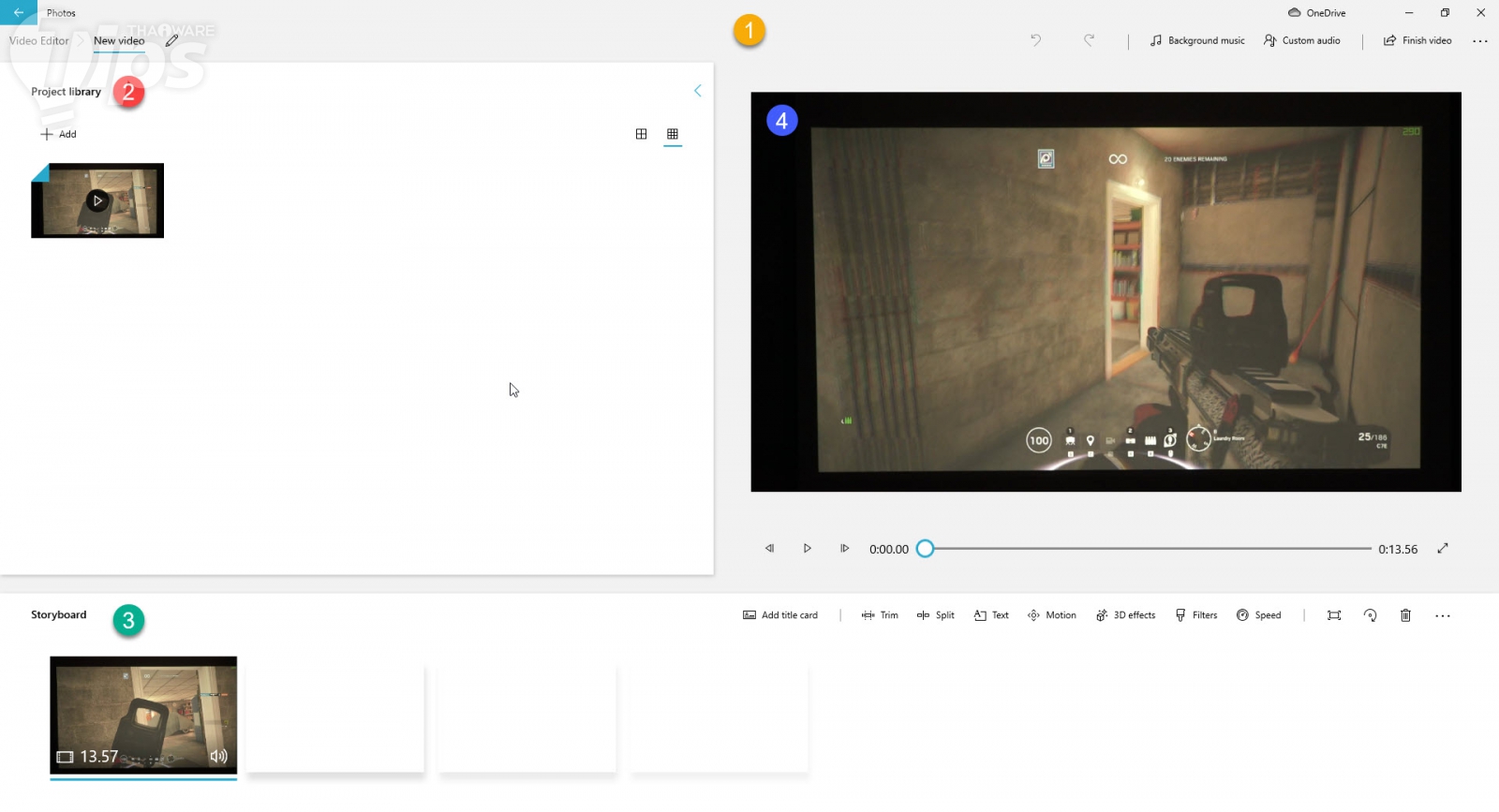1499x812 pixels.
Task: Open Motion options for the clip
Action: tap(1052, 615)
